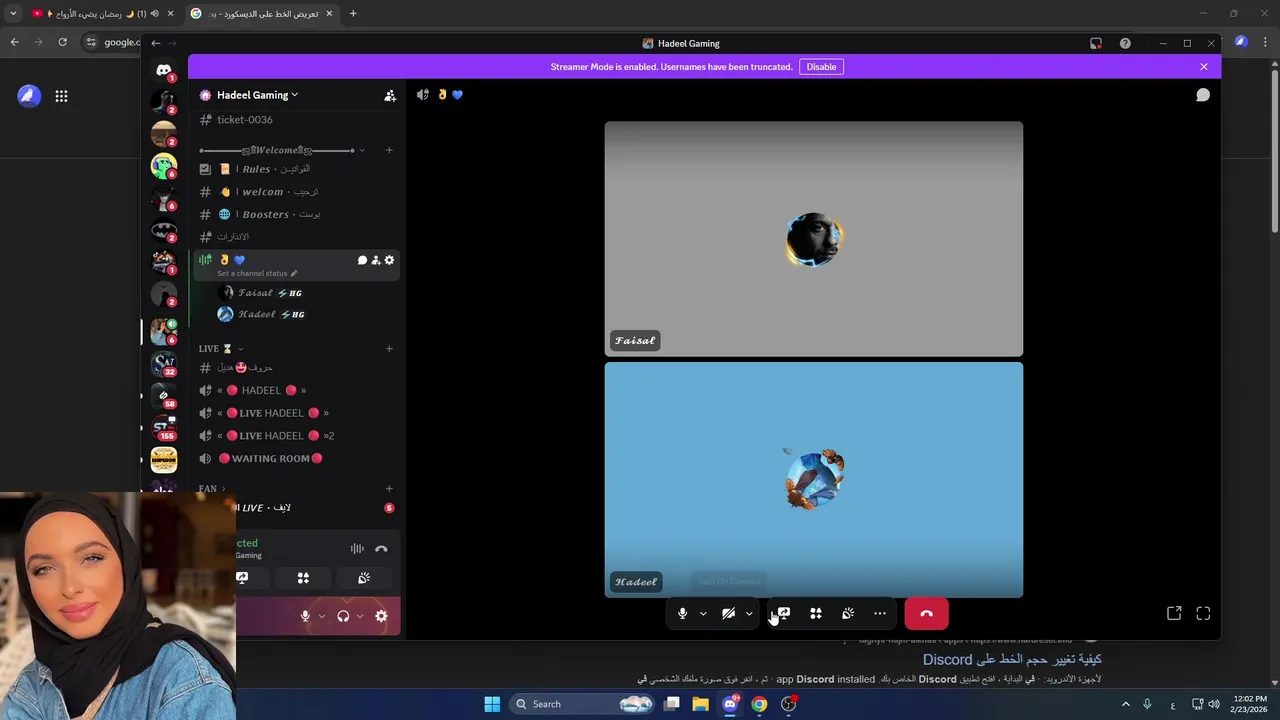Click invite-user icon on active voice channel
1280x720 pixels.
point(376,260)
